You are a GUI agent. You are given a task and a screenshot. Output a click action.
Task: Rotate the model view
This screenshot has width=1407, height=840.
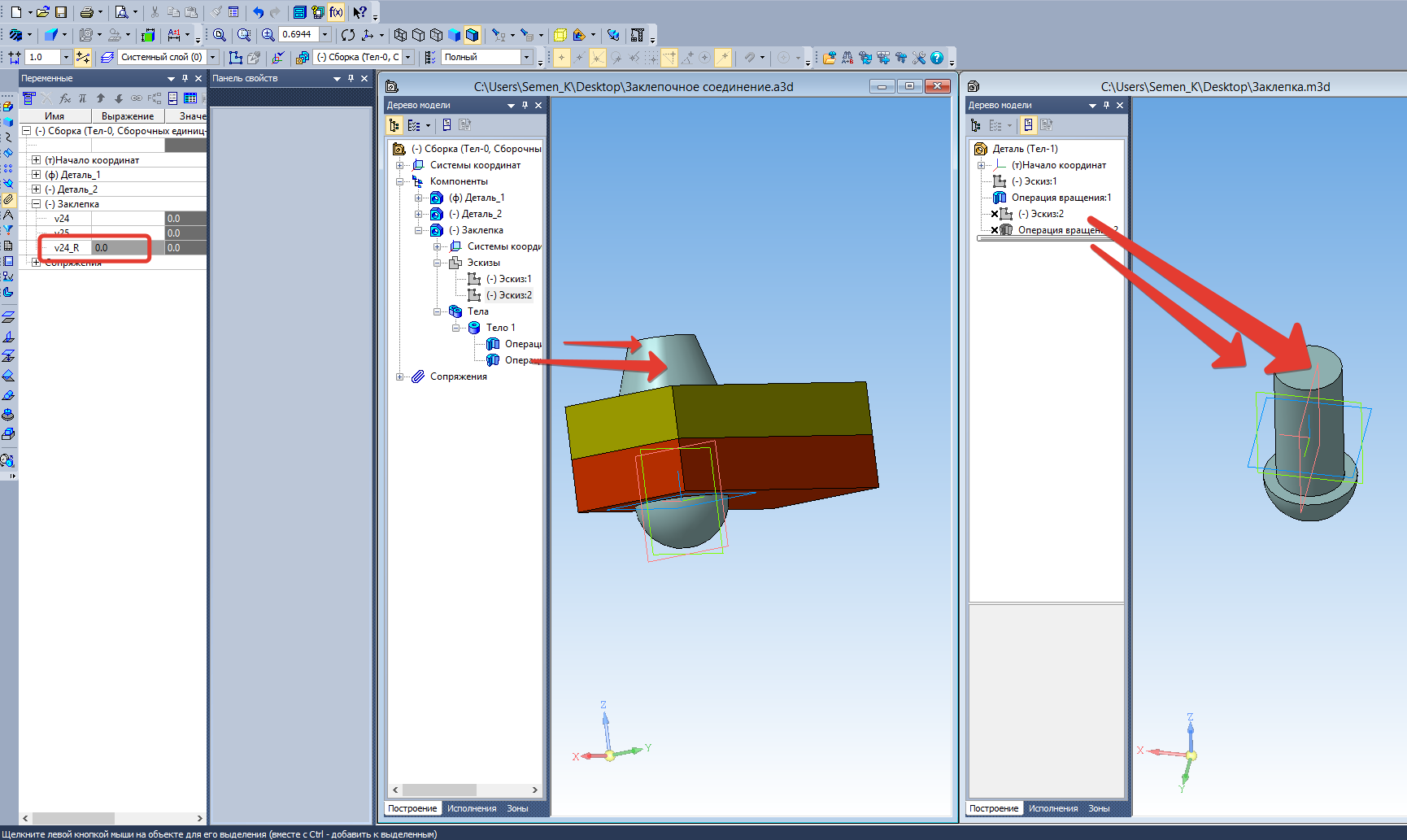click(348, 35)
